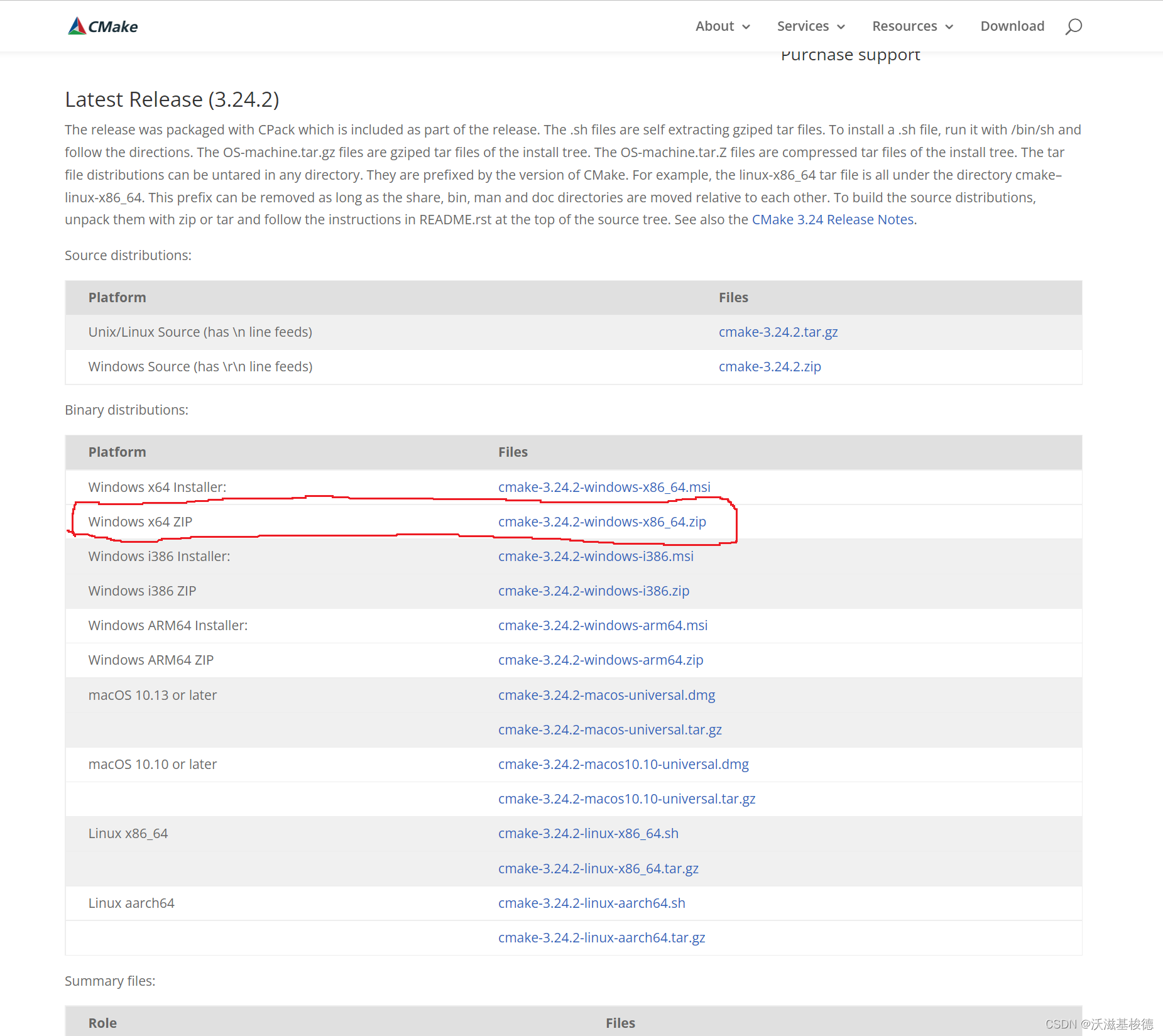Click the 'Linux aarch64' platform cell
The height and width of the screenshot is (1036, 1163).
pyautogui.click(x=131, y=903)
